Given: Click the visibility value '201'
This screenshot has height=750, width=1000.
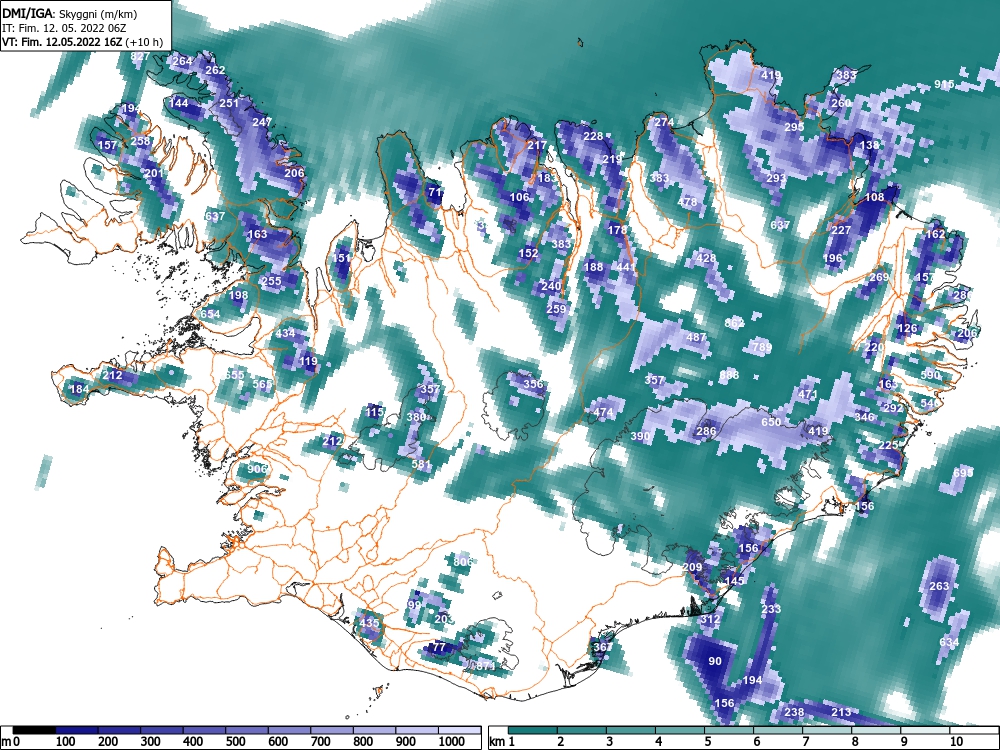Looking at the screenshot, I should pyautogui.click(x=154, y=173).
